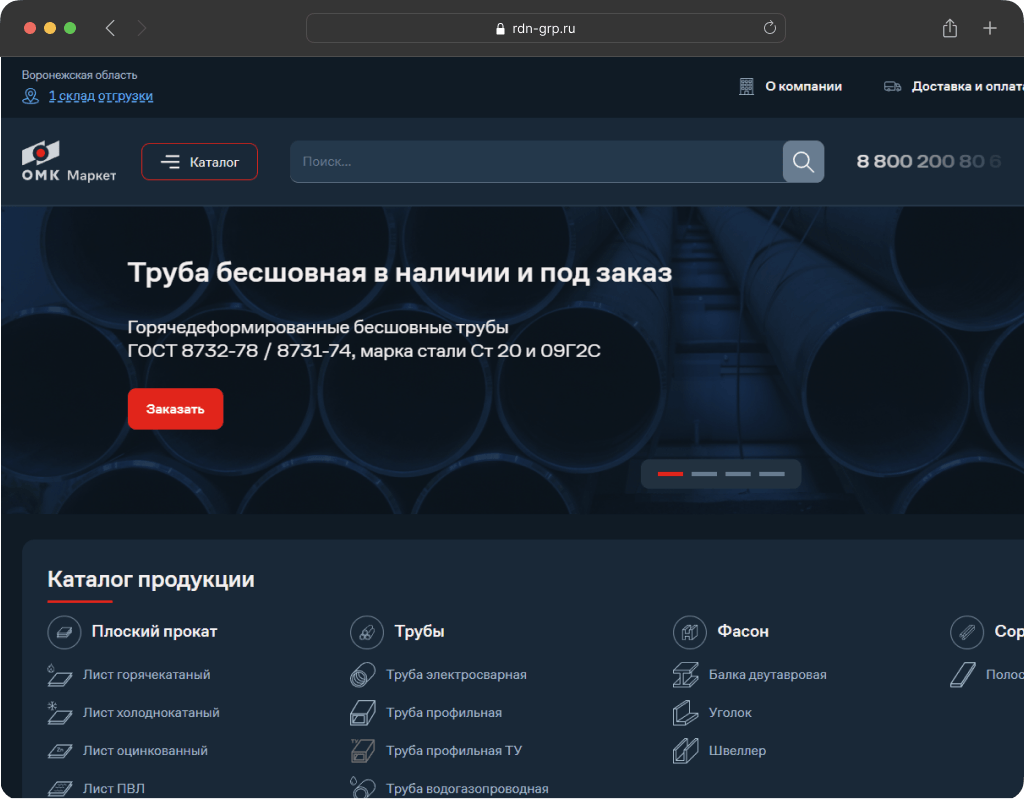1024x800 pixels.
Task: Open the 'Трубы' category heading
Action: [x=419, y=632]
